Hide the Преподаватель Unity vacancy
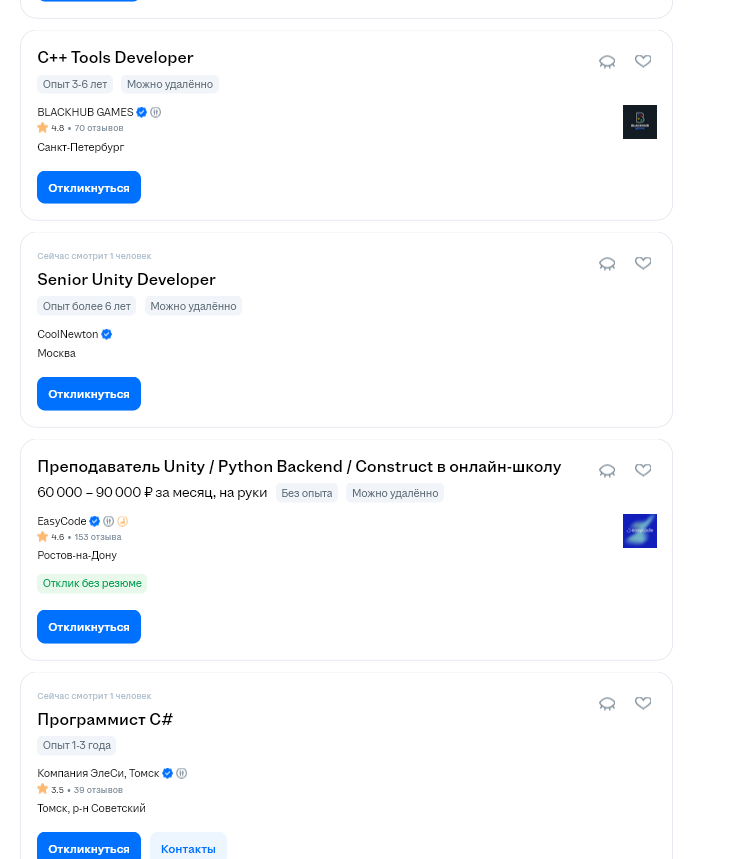Image resolution: width=739 pixels, height=859 pixels. pos(607,471)
